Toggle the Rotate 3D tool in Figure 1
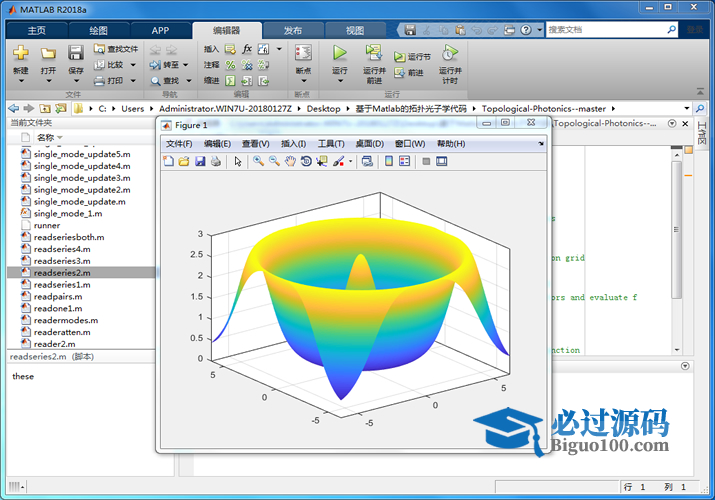The height and width of the screenshot is (500, 715). 306,161
